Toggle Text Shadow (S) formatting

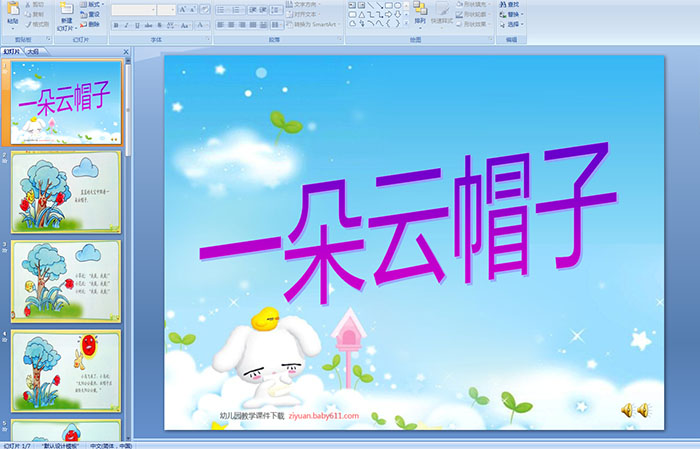pos(159,25)
